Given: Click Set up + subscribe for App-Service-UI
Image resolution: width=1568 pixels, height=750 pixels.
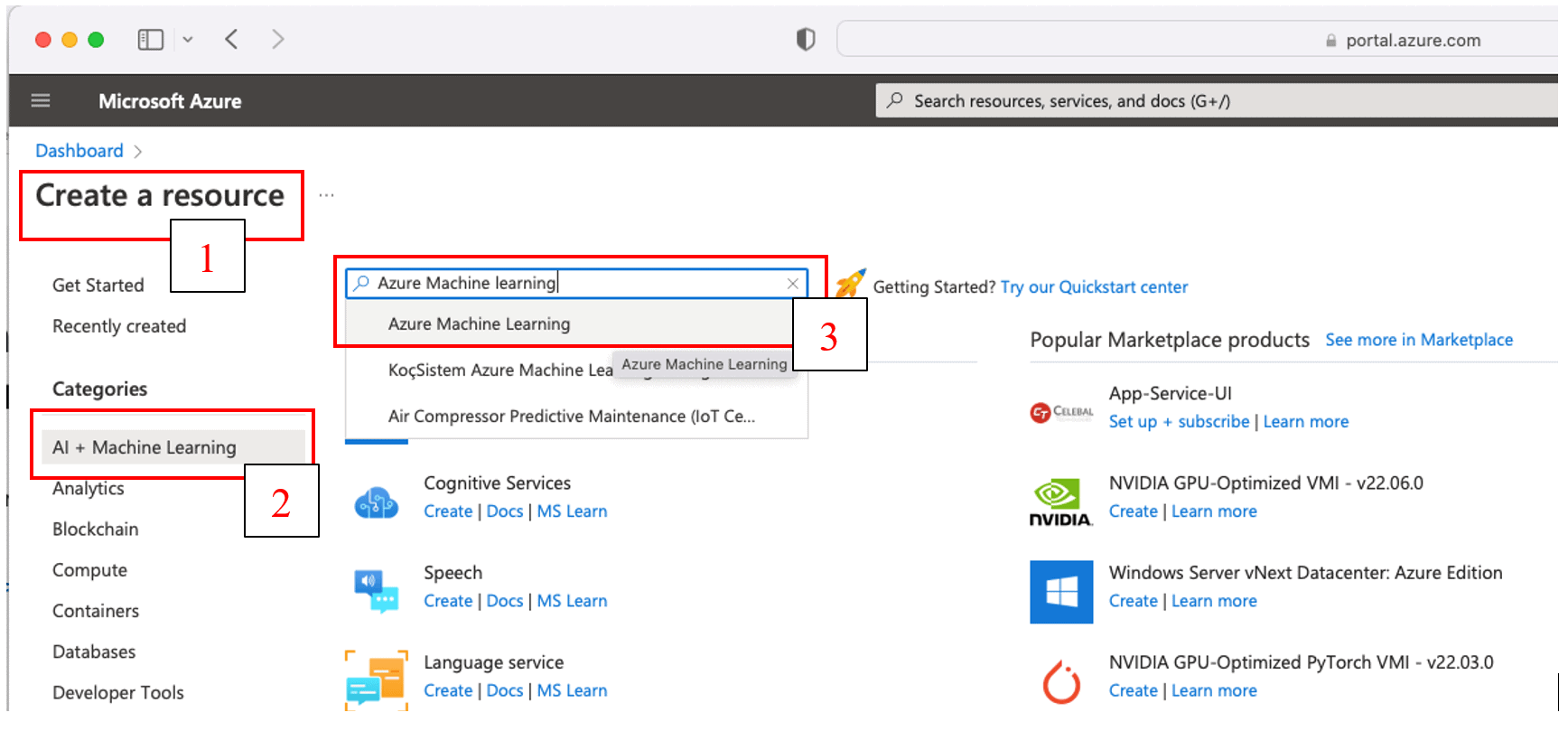Looking at the screenshot, I should click(1179, 422).
